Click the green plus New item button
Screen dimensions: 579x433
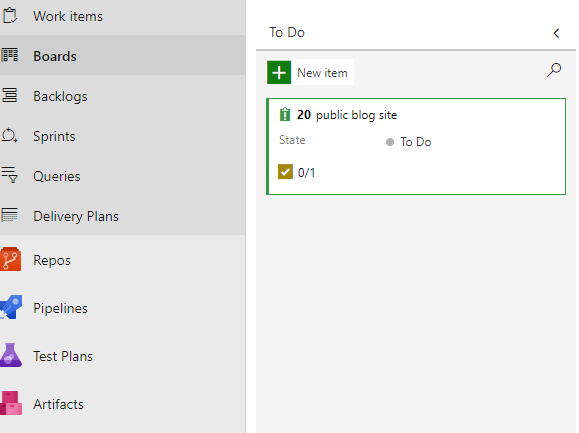click(279, 72)
